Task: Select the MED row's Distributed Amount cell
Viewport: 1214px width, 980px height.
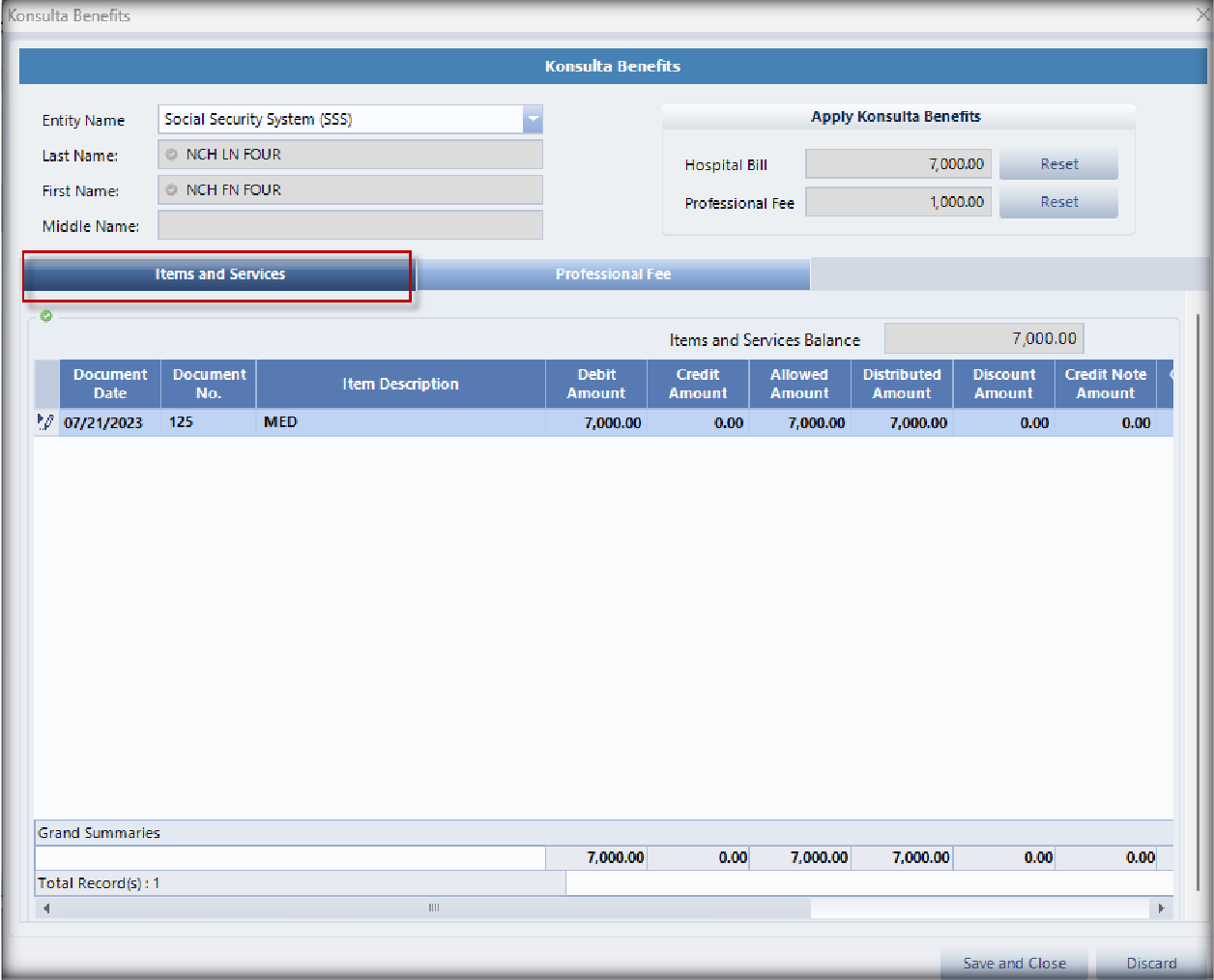Action: pos(902,423)
